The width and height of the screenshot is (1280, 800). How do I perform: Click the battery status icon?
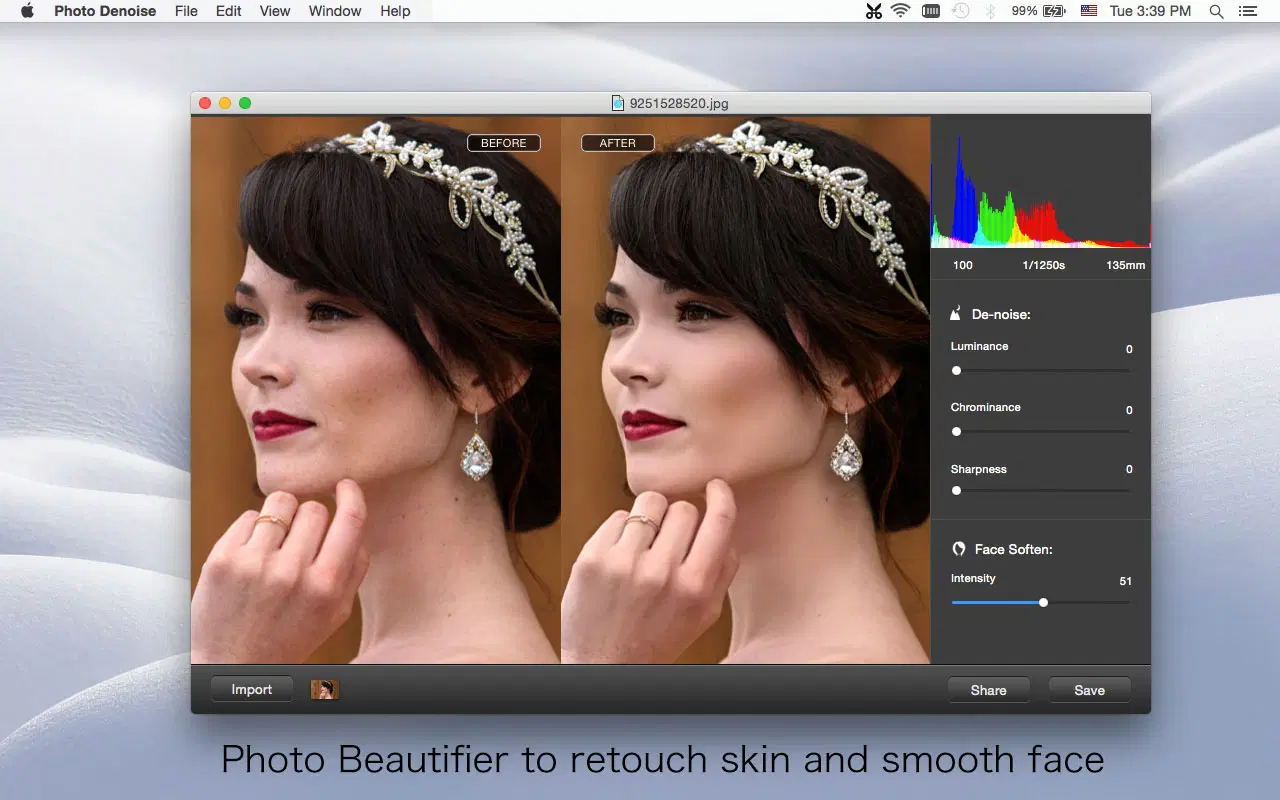click(x=1054, y=11)
